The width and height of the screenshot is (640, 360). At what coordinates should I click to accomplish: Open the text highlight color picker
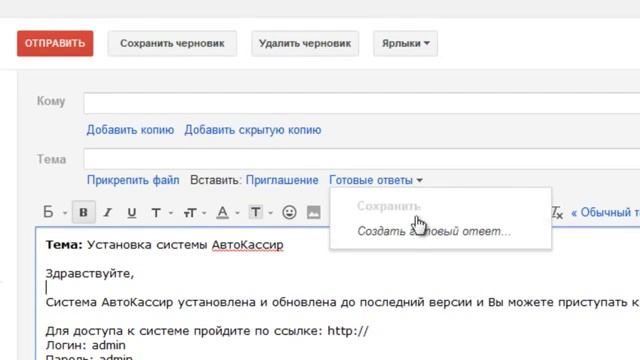pos(260,213)
